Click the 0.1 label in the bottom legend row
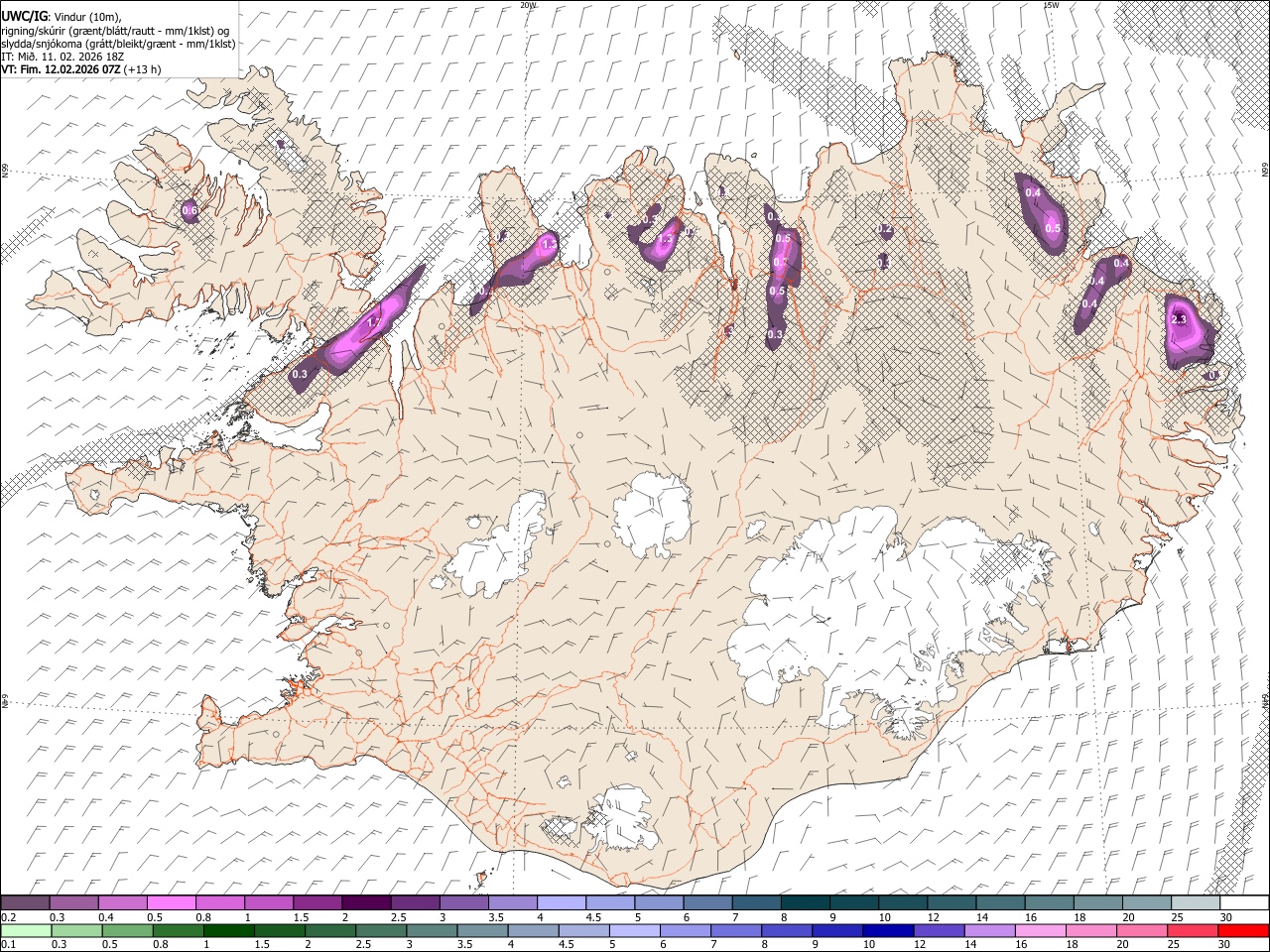The width and height of the screenshot is (1270, 952). coord(7,944)
